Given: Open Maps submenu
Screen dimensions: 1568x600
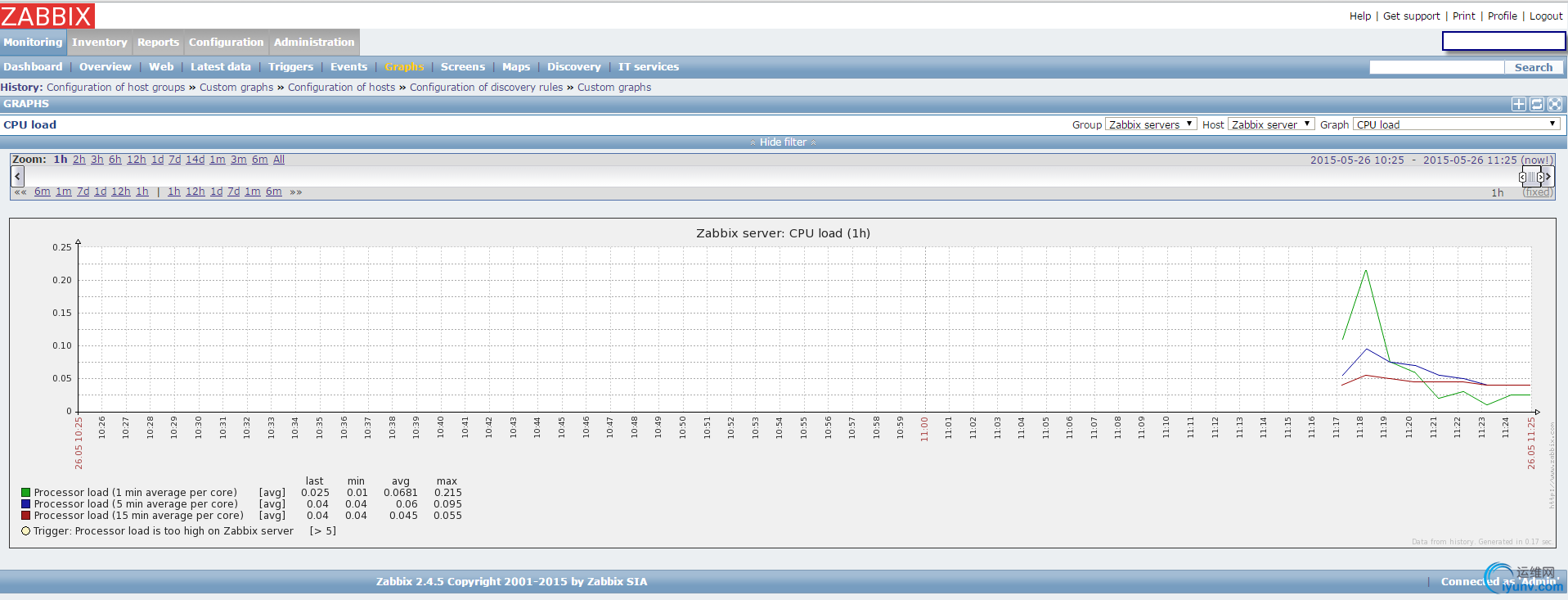Looking at the screenshot, I should click(x=516, y=67).
